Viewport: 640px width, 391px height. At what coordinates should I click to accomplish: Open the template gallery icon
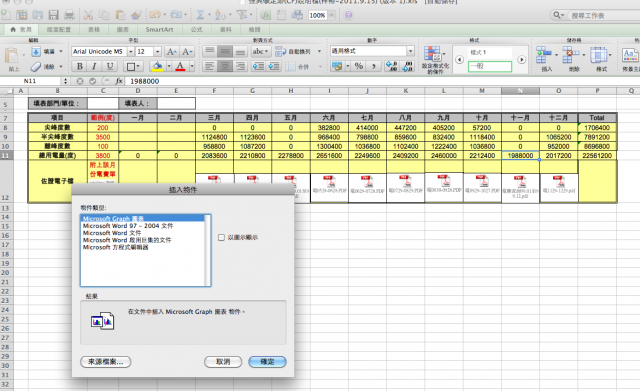pyautogui.click(x=22, y=15)
